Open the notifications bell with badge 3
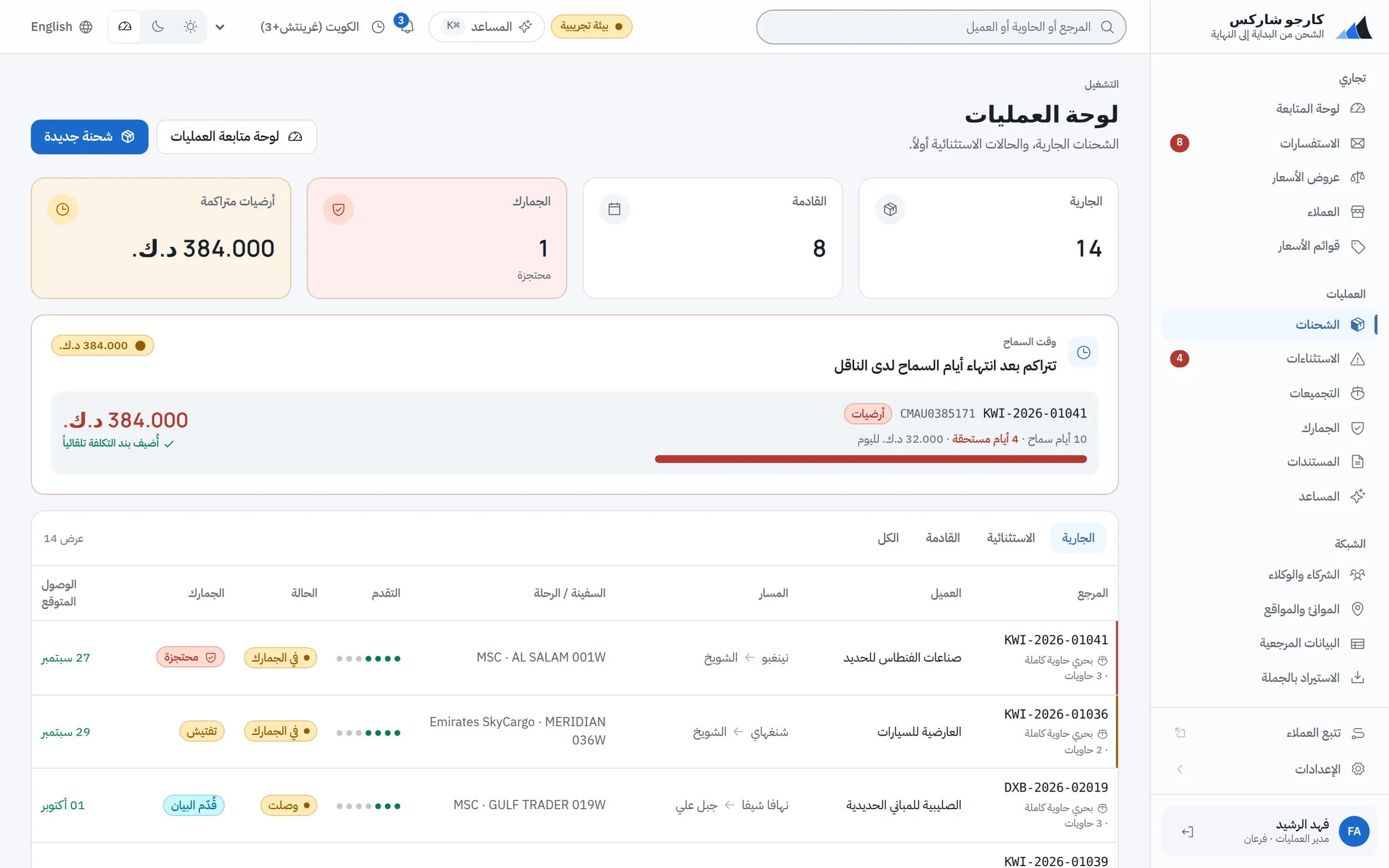1389x868 pixels. pos(406,26)
